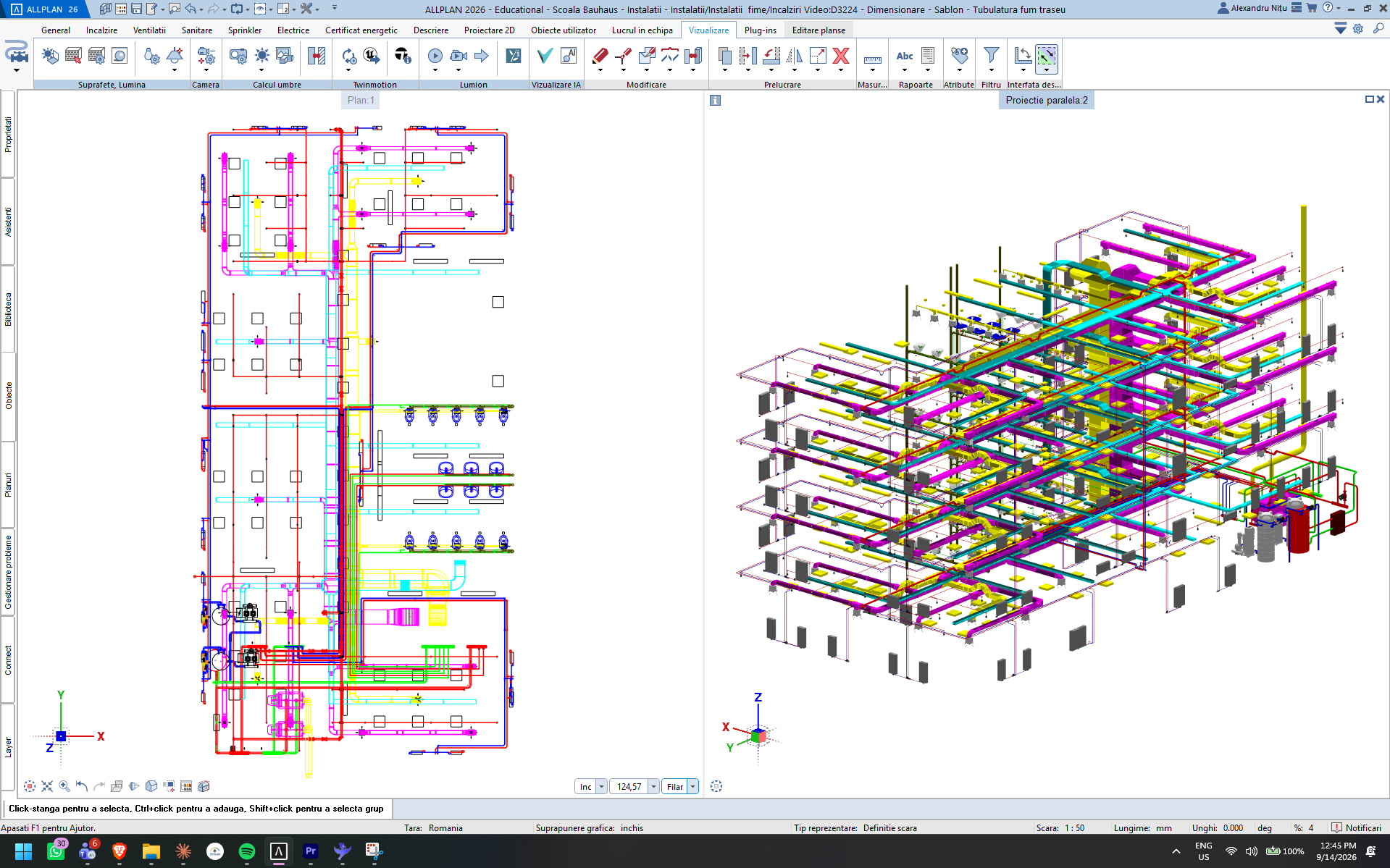Click the Plan:1 viewport title
The image size is (1390, 868).
361,100
